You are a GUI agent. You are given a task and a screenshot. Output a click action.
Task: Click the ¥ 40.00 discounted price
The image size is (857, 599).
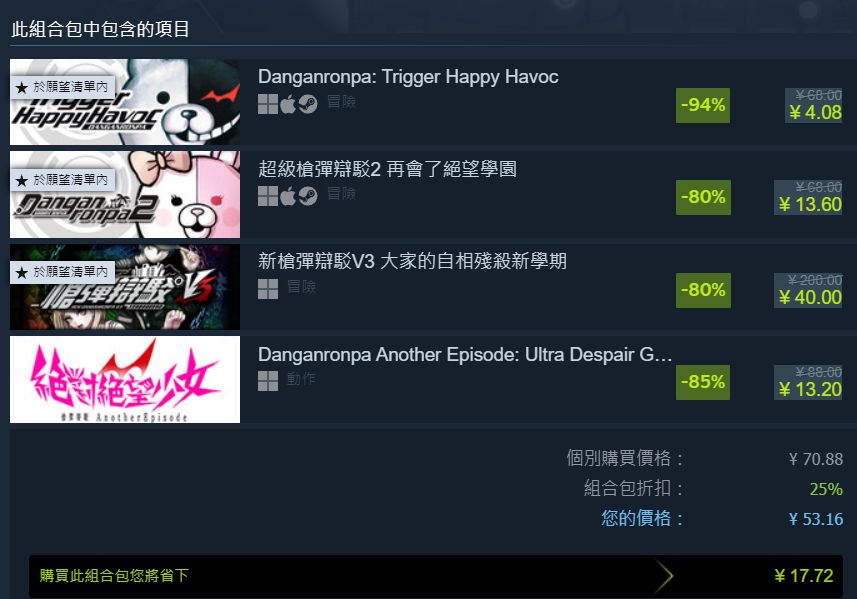(810, 297)
